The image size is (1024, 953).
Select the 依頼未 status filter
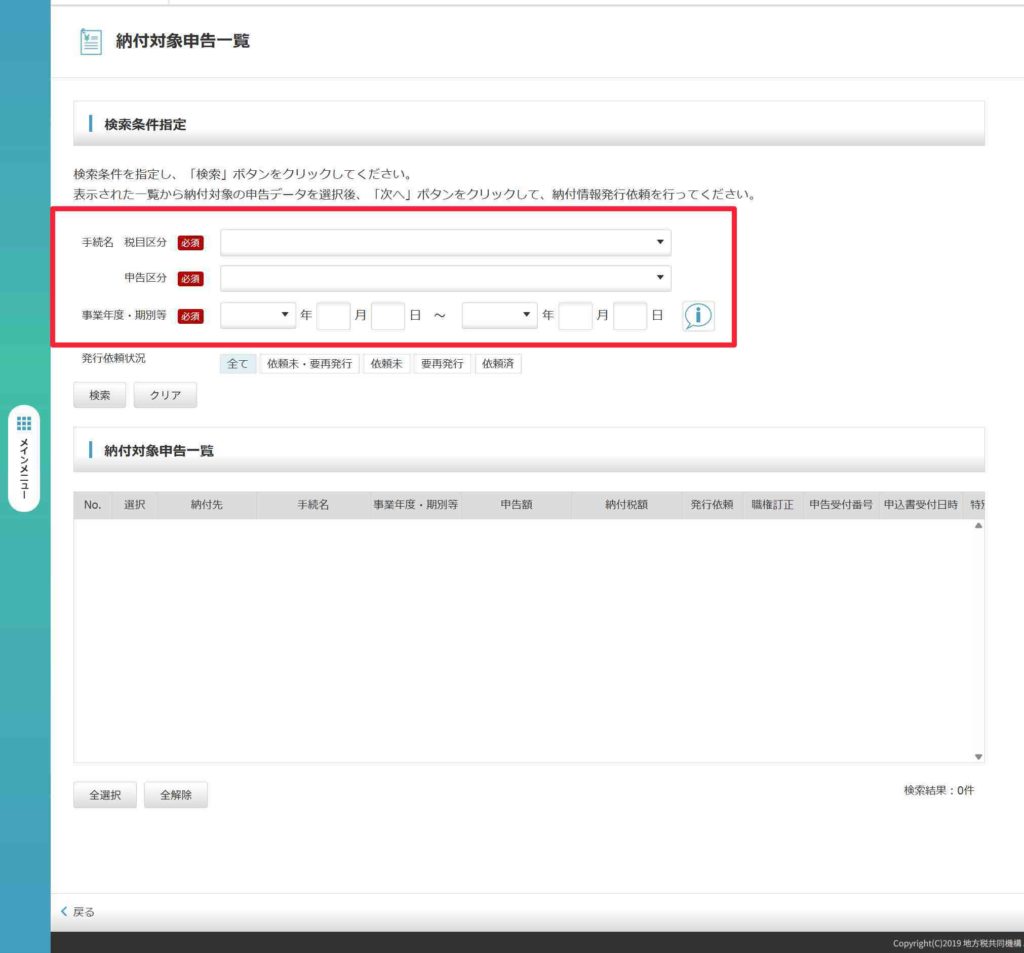[x=387, y=364]
